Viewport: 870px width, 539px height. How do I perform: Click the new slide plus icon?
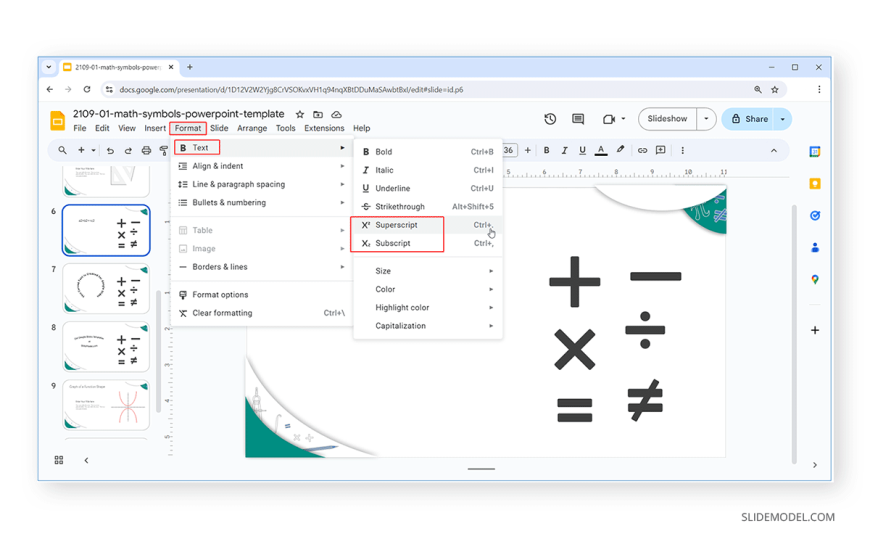coord(81,150)
